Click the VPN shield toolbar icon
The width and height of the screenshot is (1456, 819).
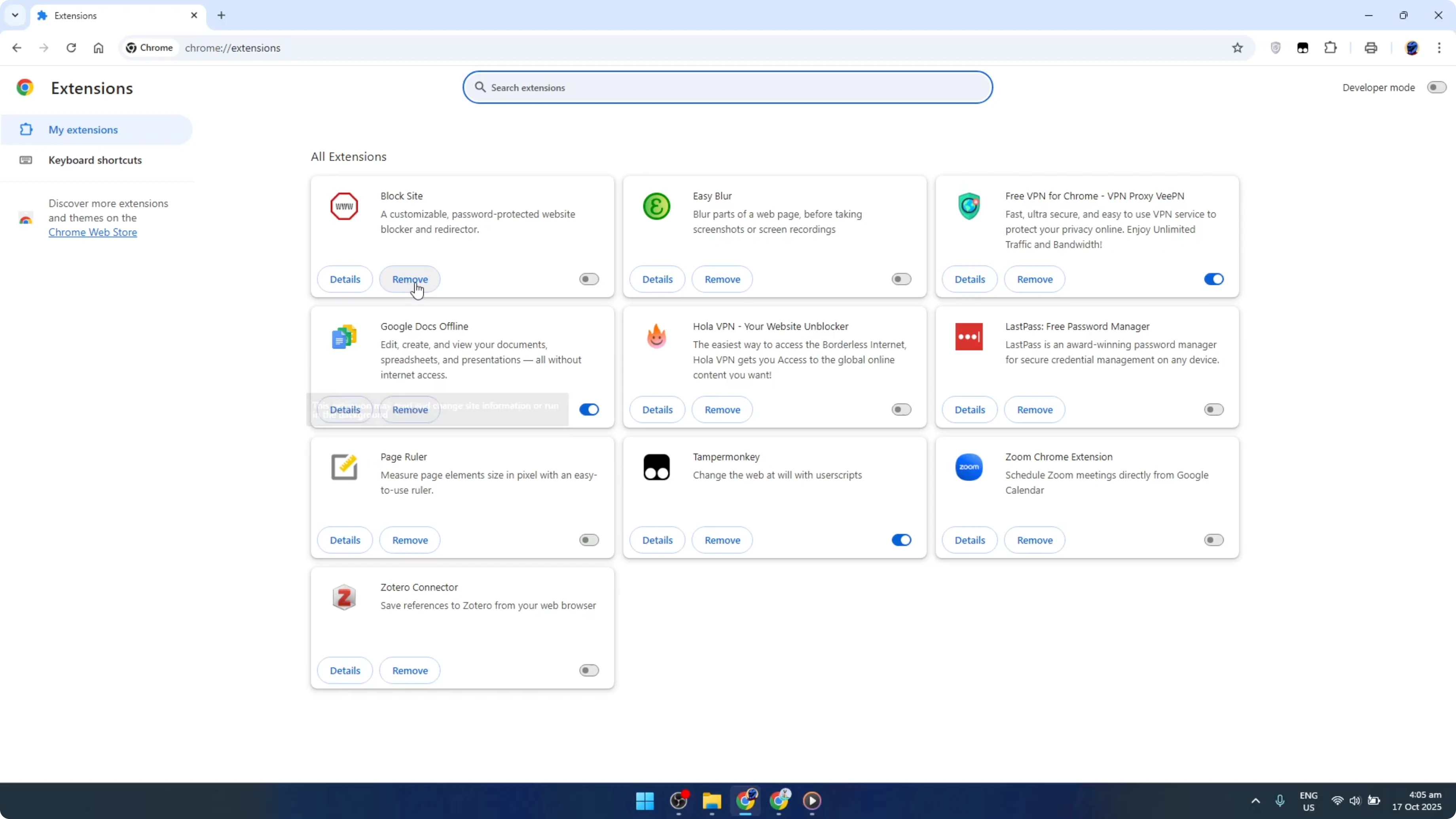pos(1275,48)
